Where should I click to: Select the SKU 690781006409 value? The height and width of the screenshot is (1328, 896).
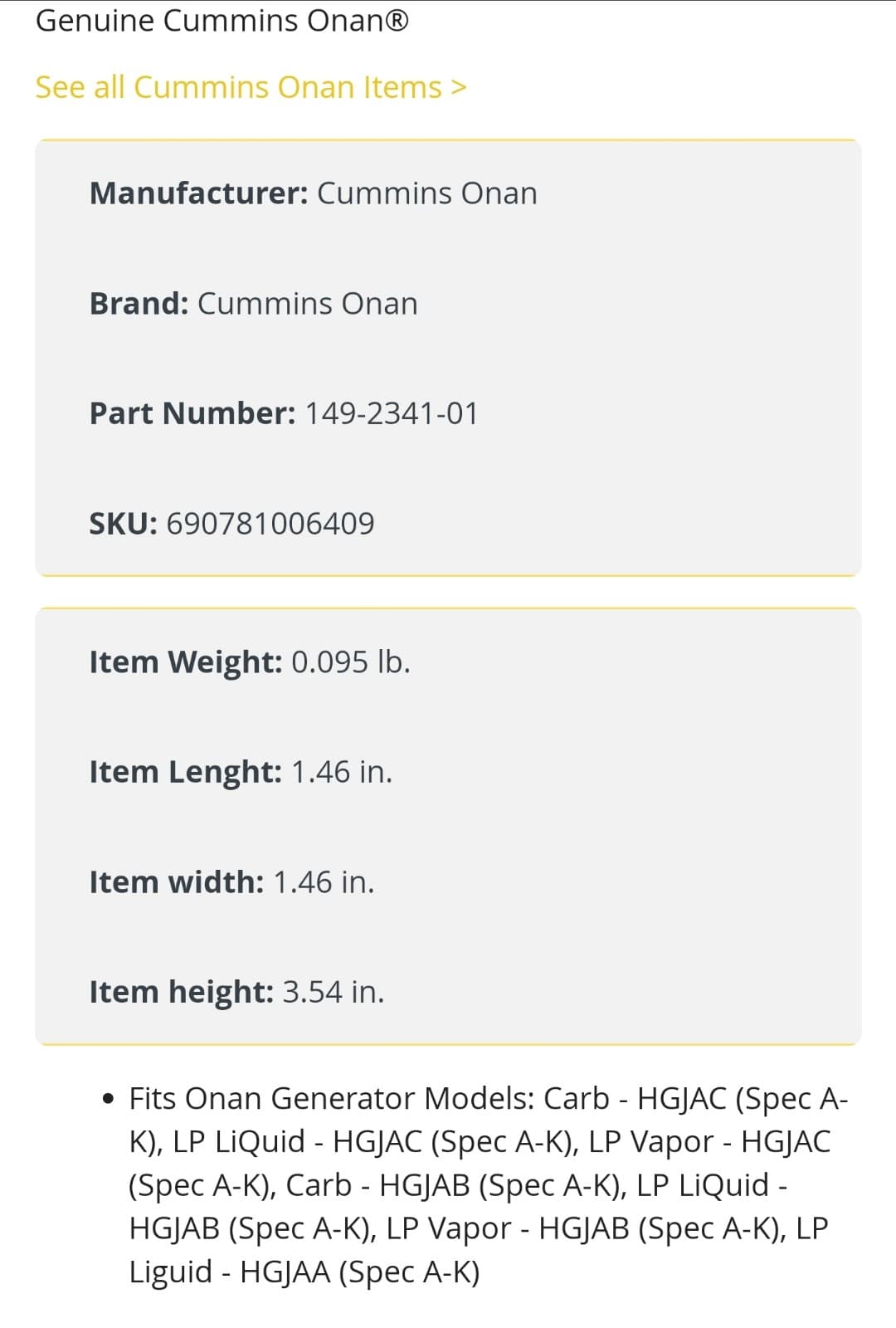click(270, 523)
